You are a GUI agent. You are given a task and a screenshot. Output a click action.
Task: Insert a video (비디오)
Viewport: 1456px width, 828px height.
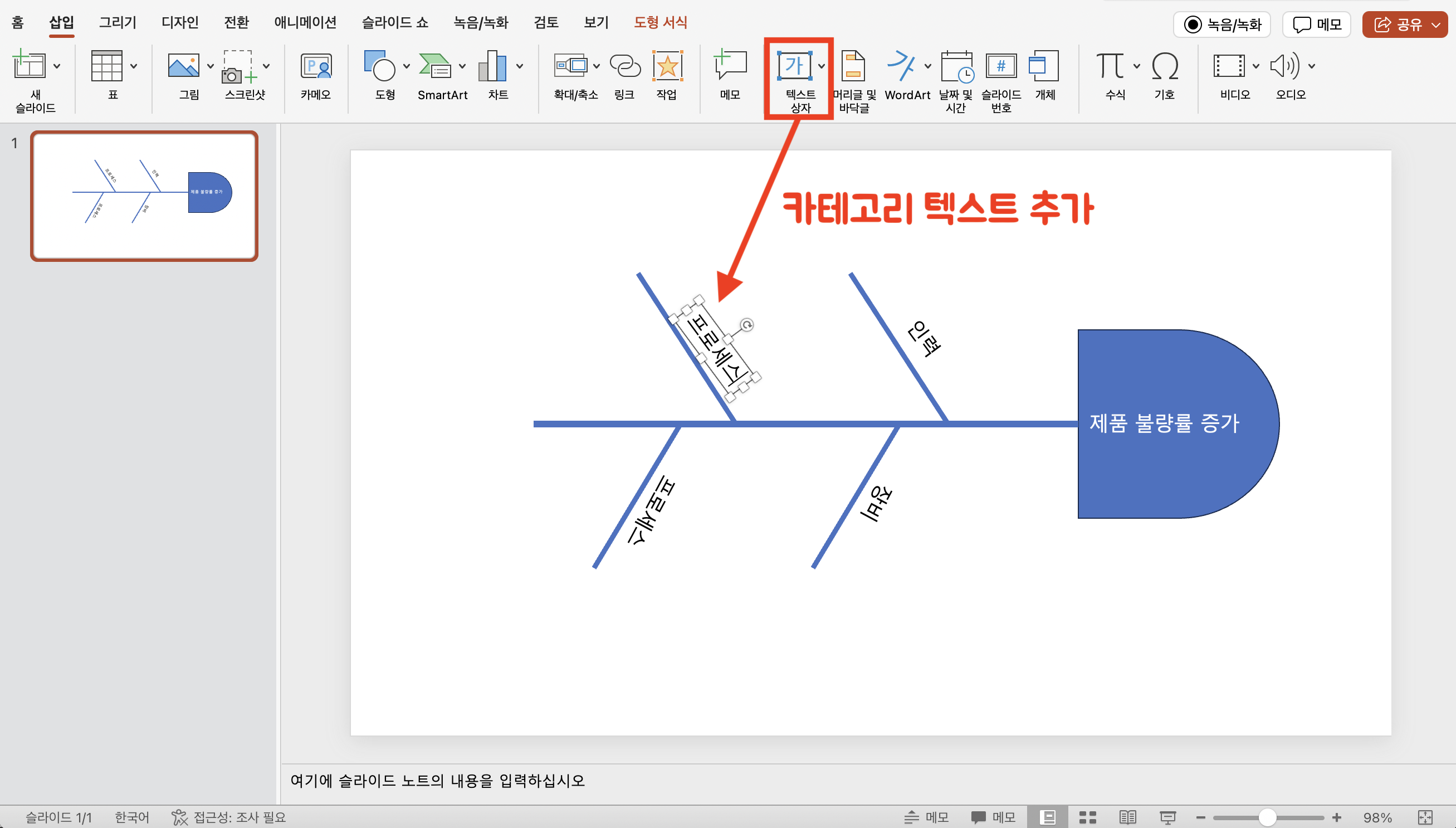coord(1229,66)
